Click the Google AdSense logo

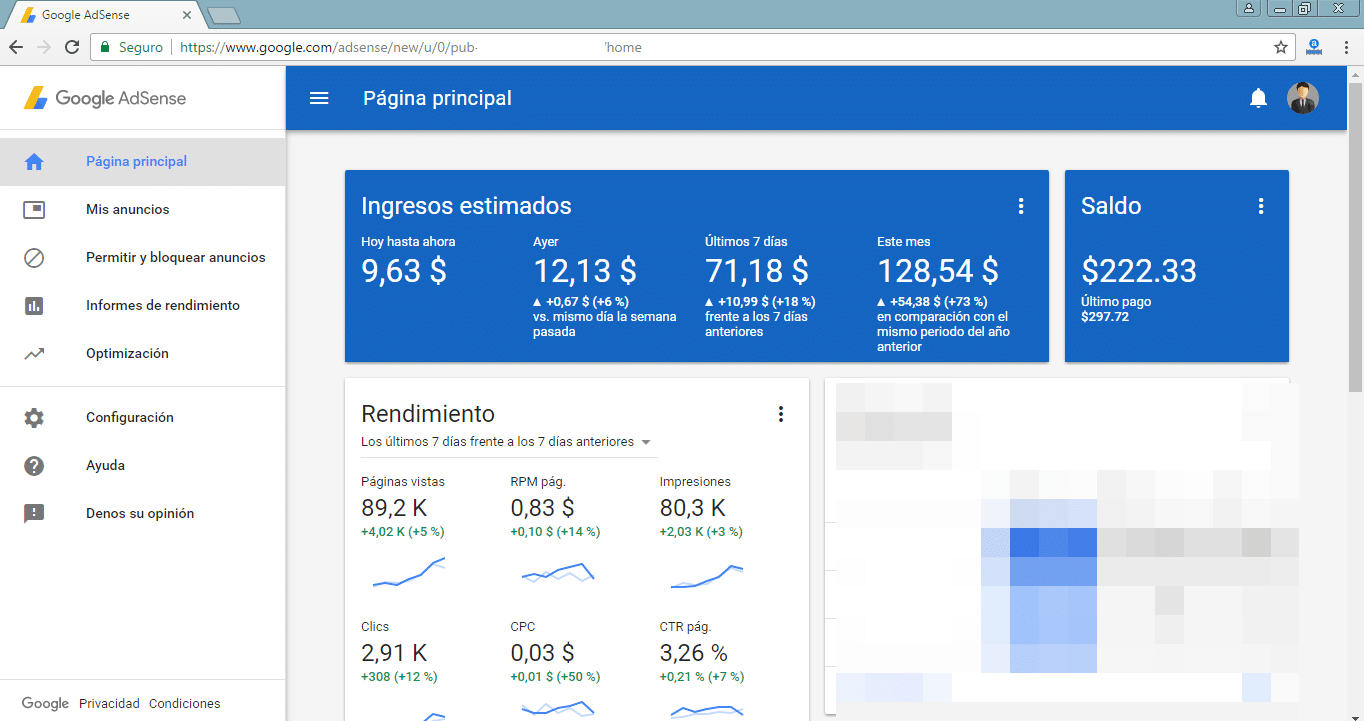click(105, 98)
